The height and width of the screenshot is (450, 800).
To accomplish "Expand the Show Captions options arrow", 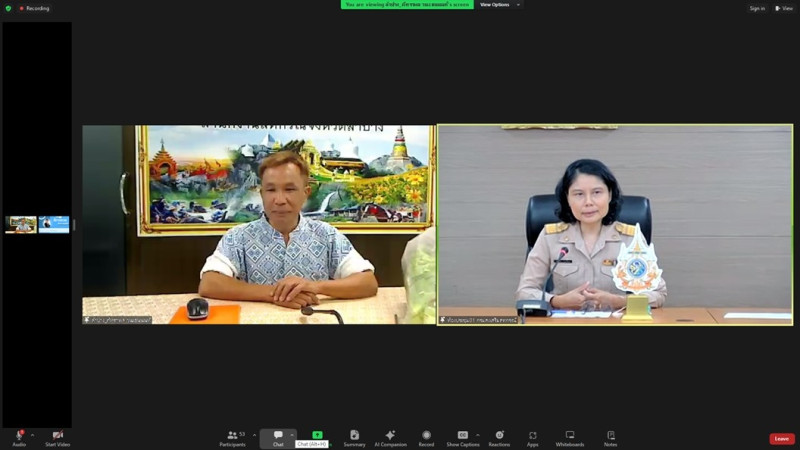I will click(478, 435).
